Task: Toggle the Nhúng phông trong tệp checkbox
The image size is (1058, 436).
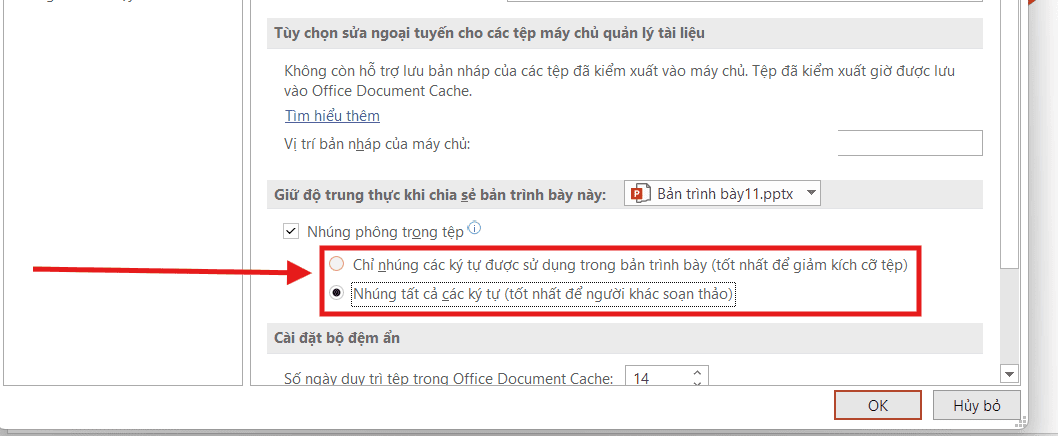Action: pyautogui.click(x=291, y=231)
